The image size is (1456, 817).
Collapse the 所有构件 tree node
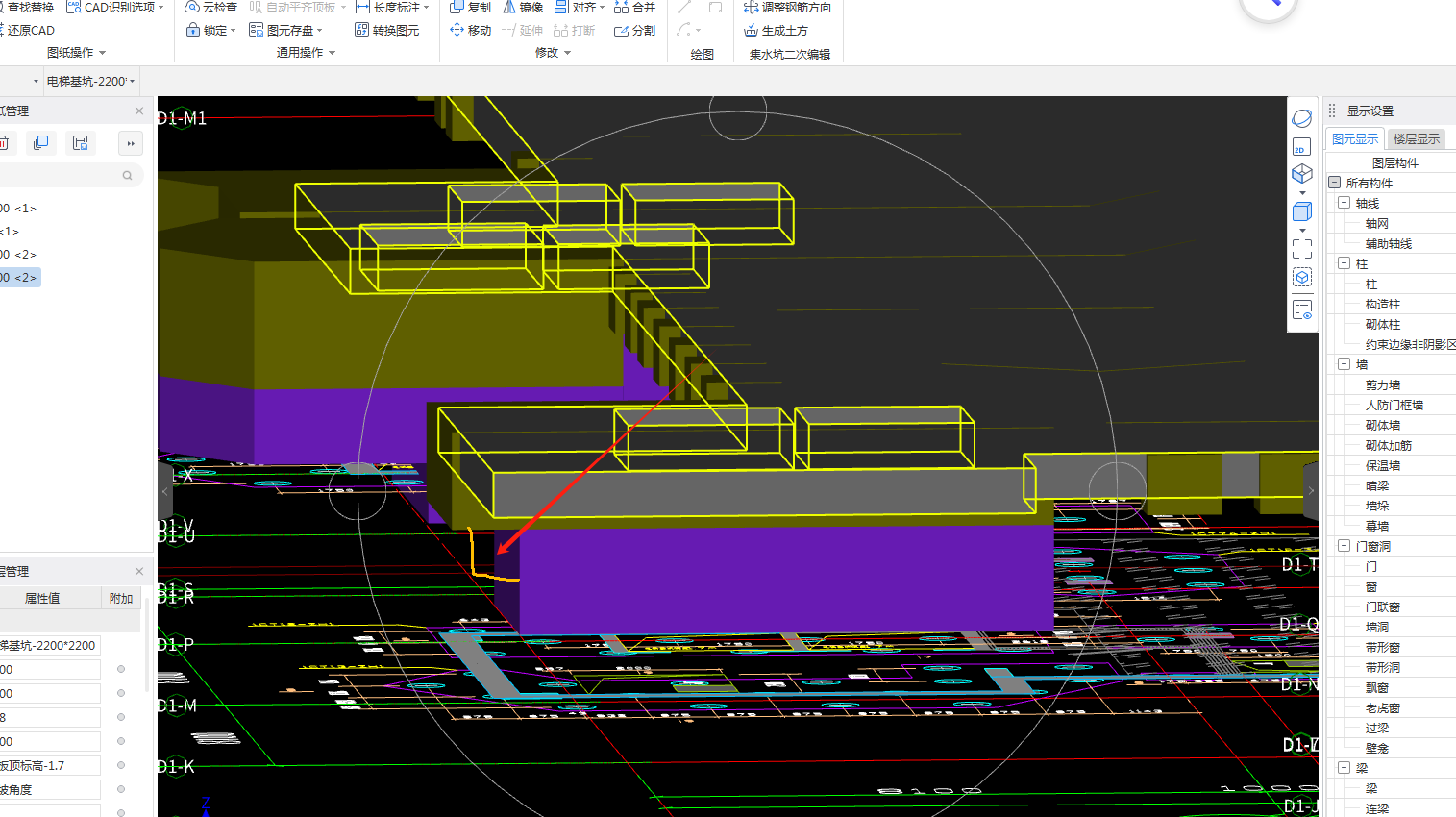[1335, 183]
